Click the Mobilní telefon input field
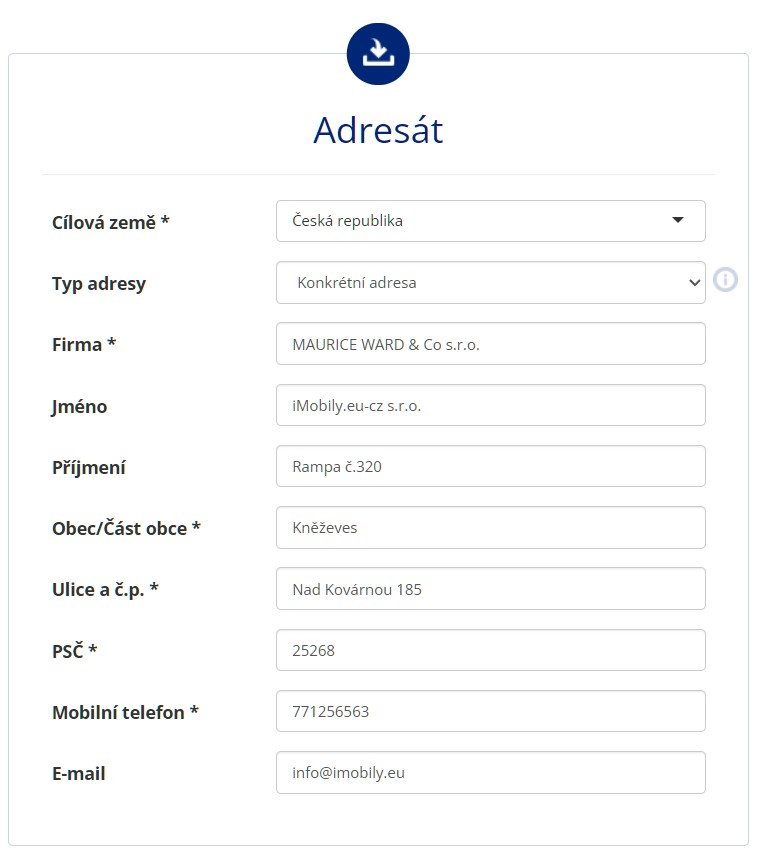The image size is (758, 858). click(491, 711)
